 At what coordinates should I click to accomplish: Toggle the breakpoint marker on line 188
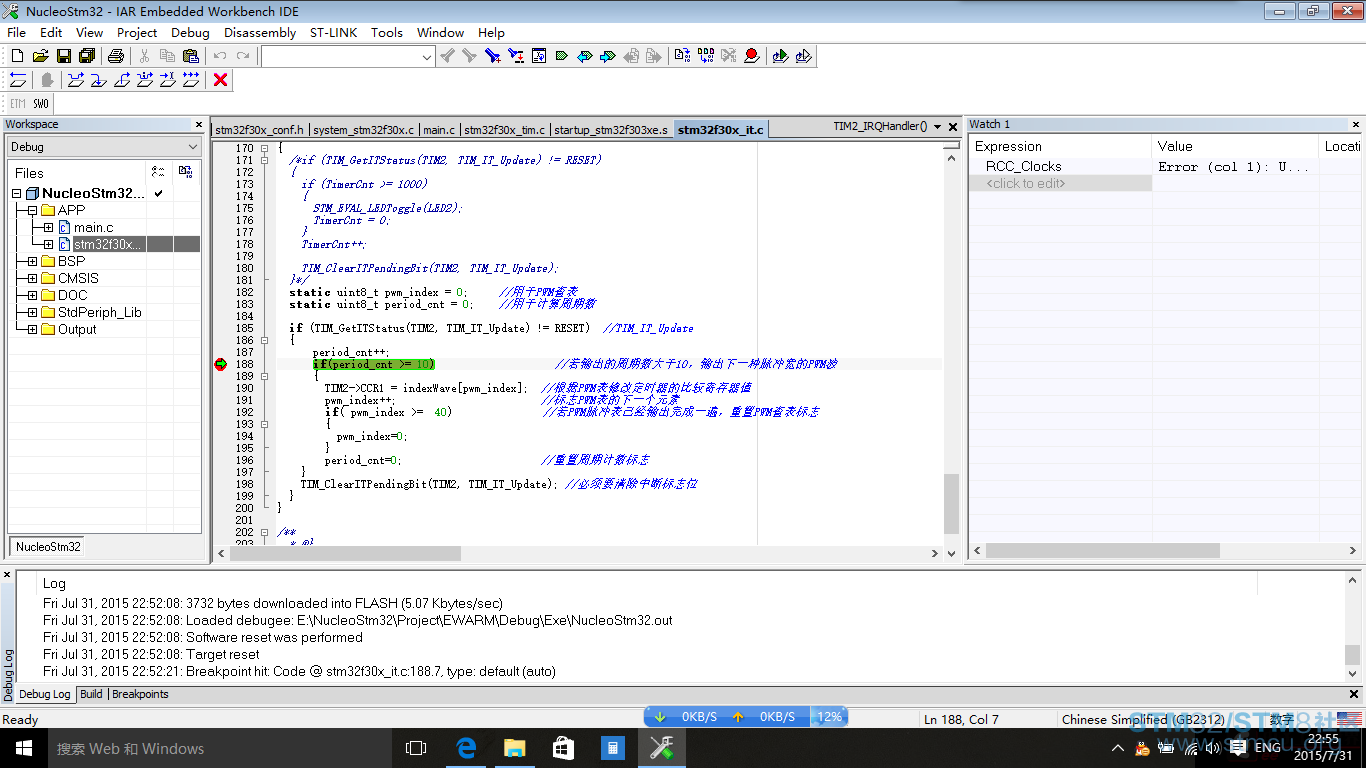220,364
